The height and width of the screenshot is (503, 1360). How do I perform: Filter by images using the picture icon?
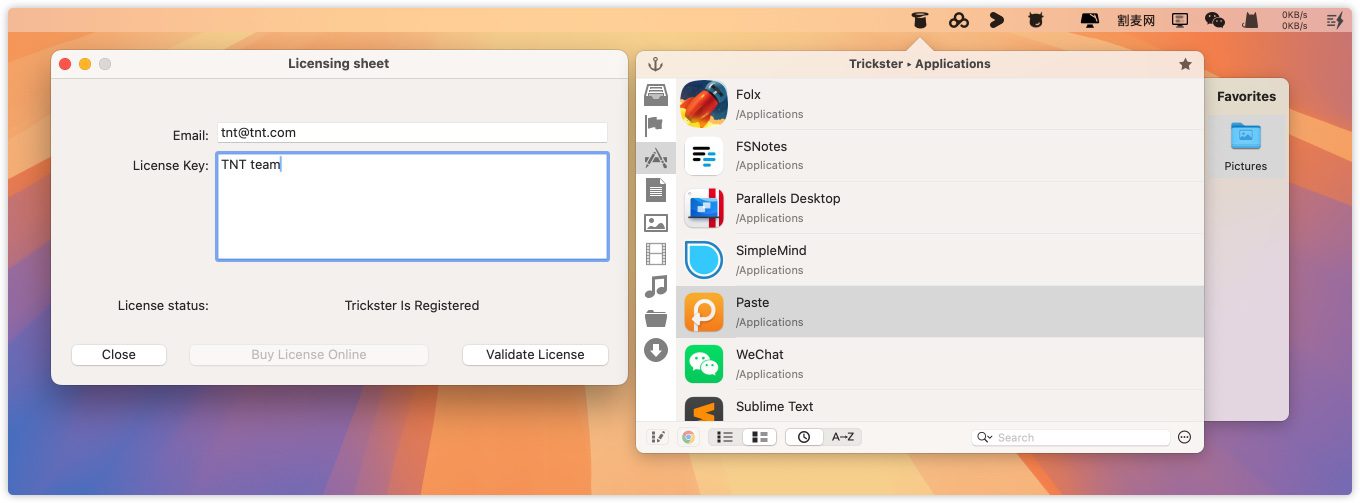point(656,223)
